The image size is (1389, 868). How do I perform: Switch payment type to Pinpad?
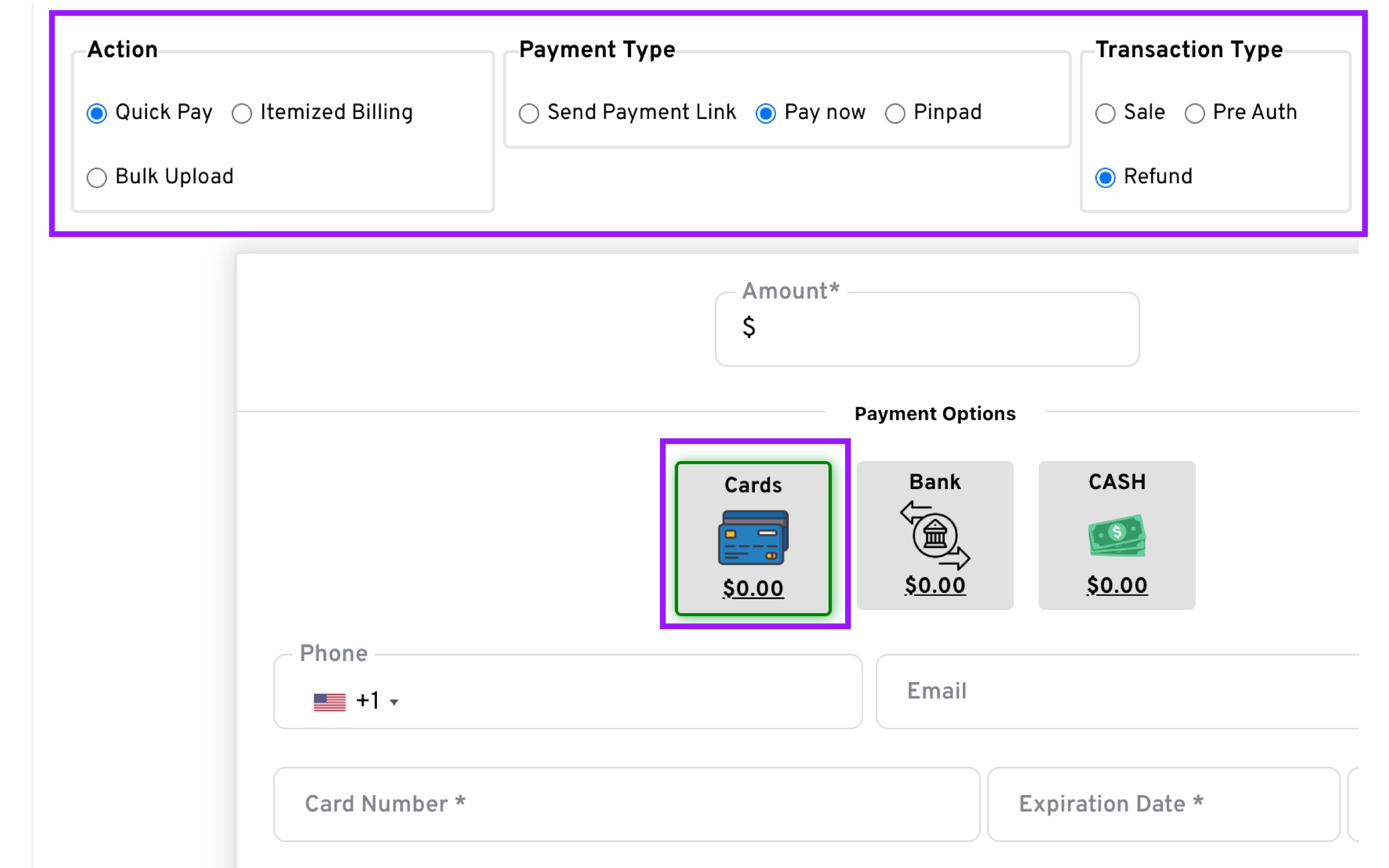coord(895,113)
